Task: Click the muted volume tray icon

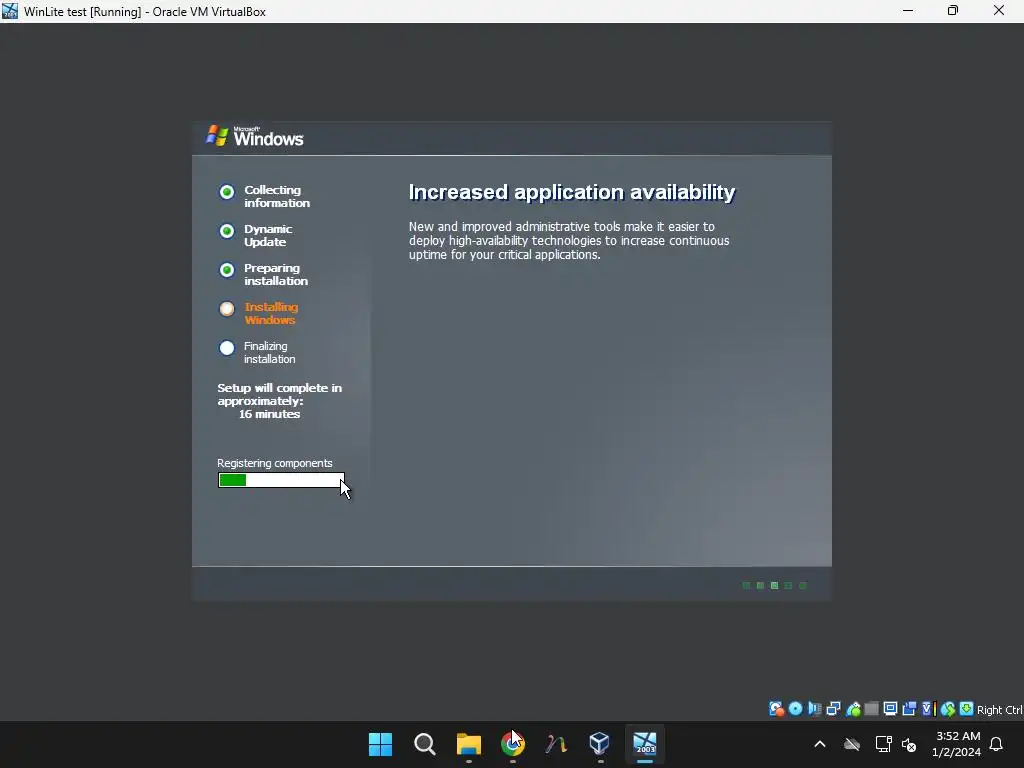Action: click(x=908, y=744)
